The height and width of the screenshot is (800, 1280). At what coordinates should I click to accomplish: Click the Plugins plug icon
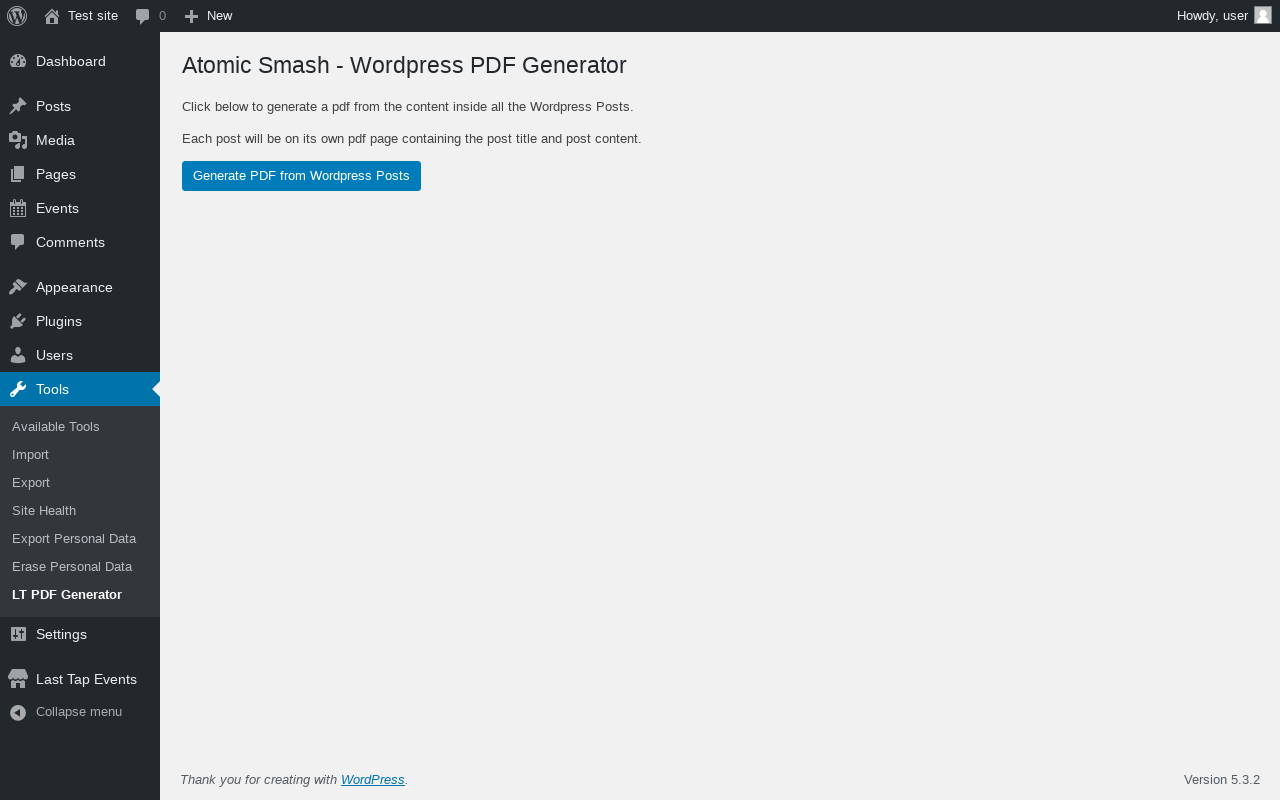point(18,321)
